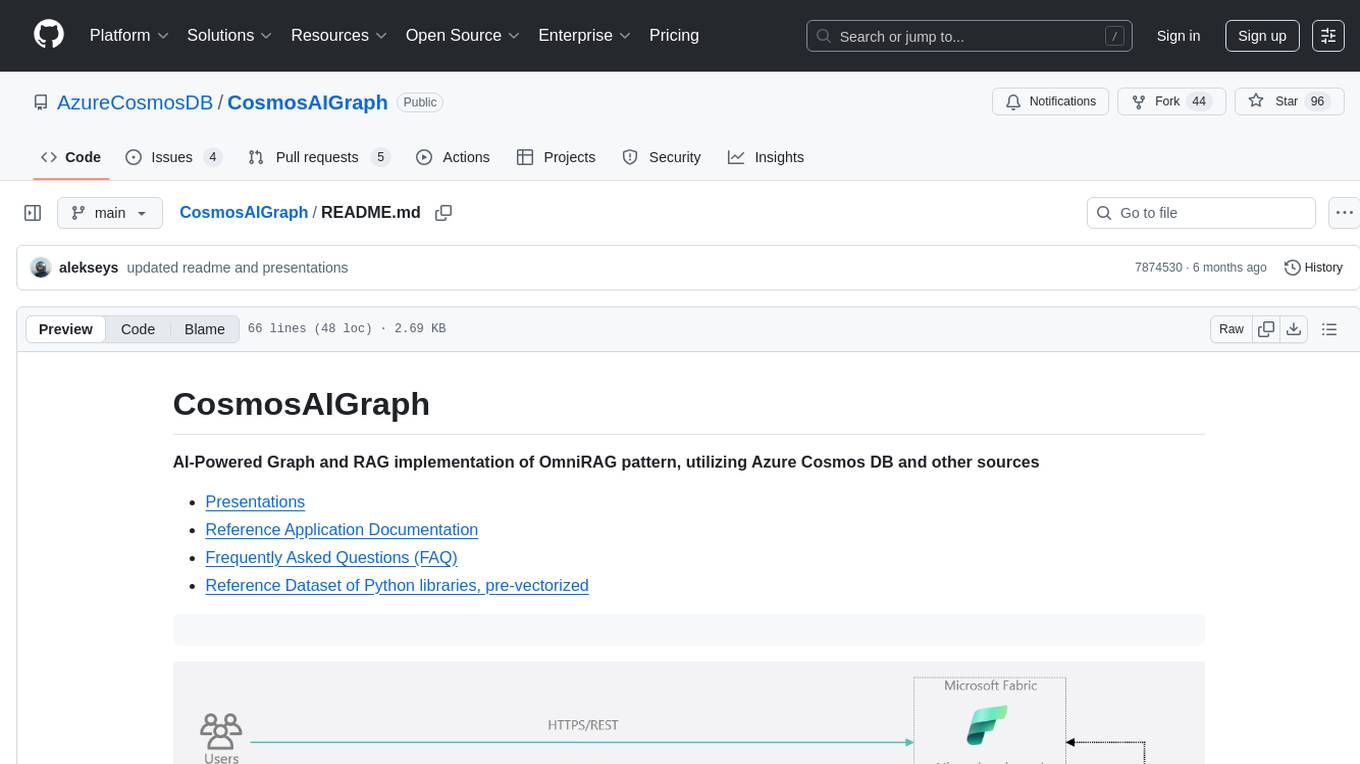Screen dimensions: 1360x764
Task: Expand the Platform menu
Action: tap(129, 35)
